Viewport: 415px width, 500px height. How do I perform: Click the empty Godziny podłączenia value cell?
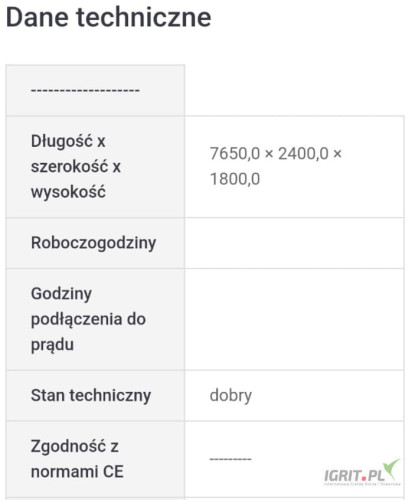click(294, 319)
